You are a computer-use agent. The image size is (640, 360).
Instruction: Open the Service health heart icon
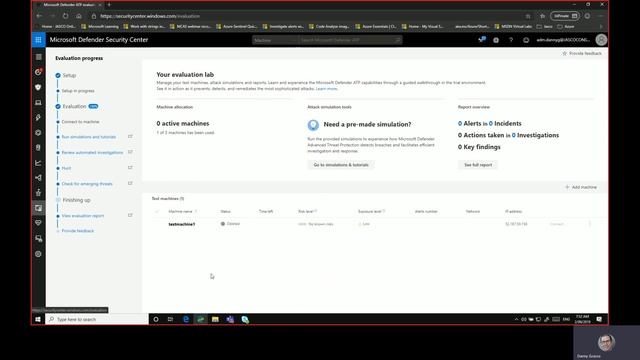38,223
